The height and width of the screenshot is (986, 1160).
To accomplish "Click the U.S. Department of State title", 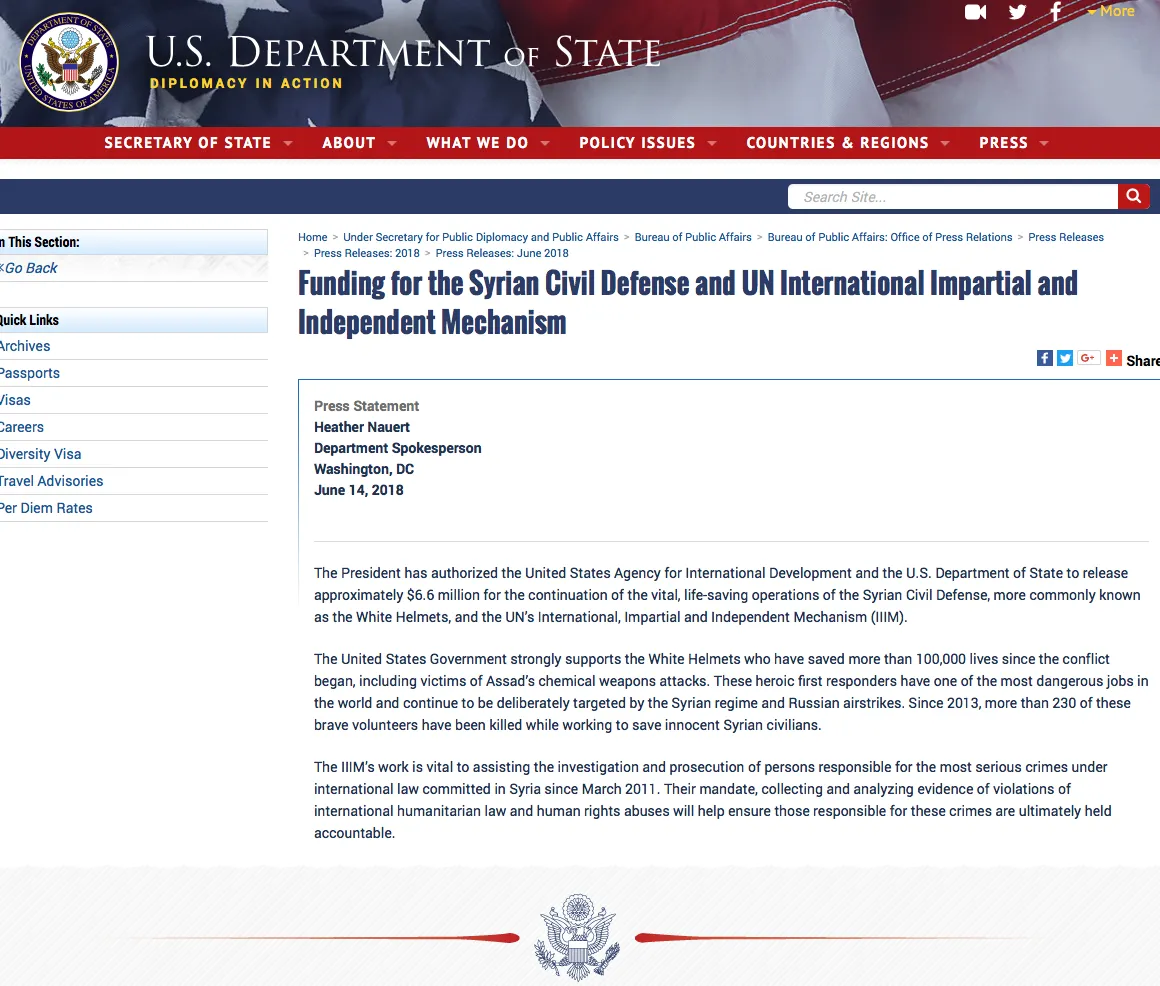I will click(x=403, y=52).
